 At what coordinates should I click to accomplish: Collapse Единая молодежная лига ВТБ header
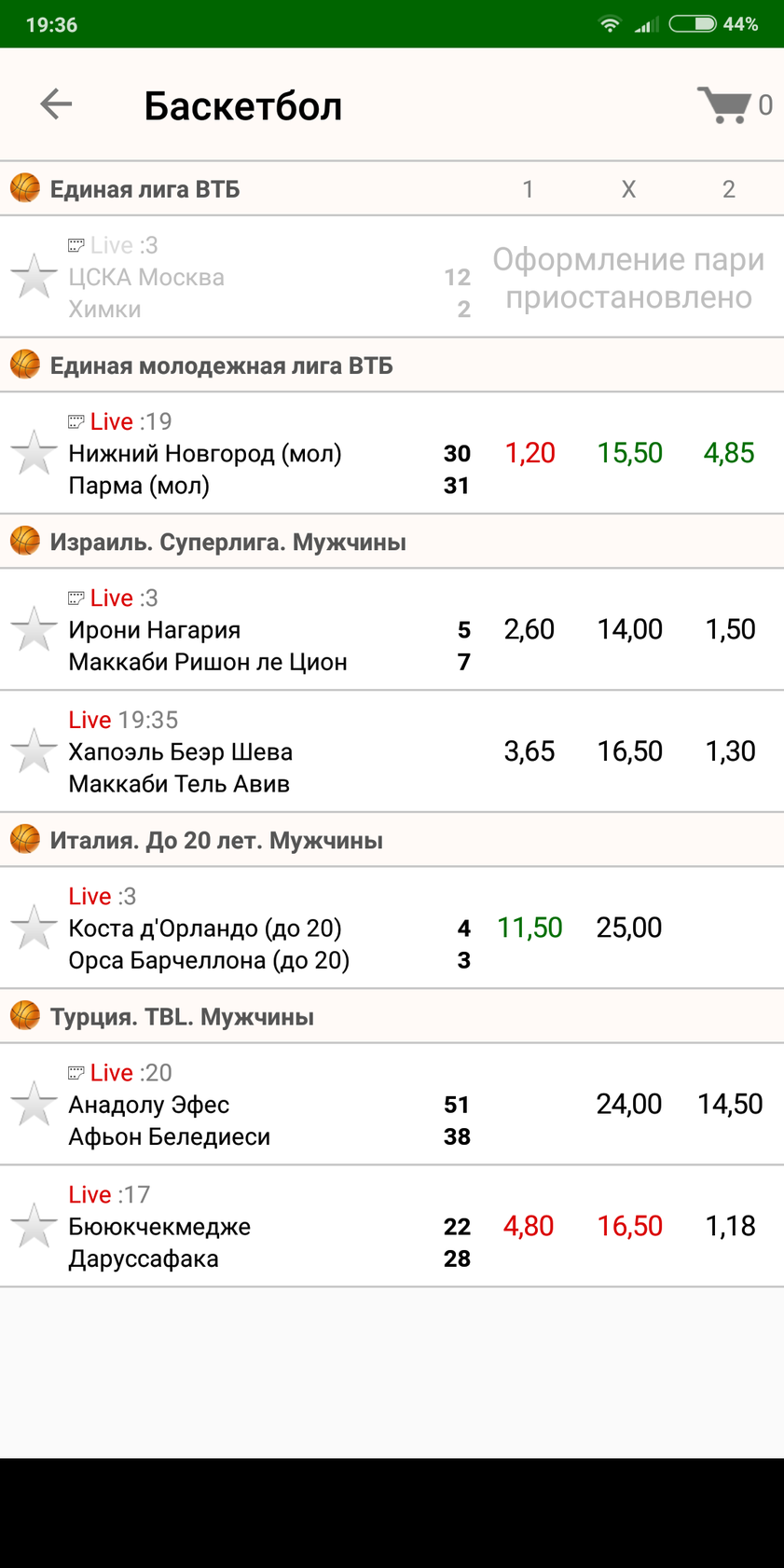392,365
